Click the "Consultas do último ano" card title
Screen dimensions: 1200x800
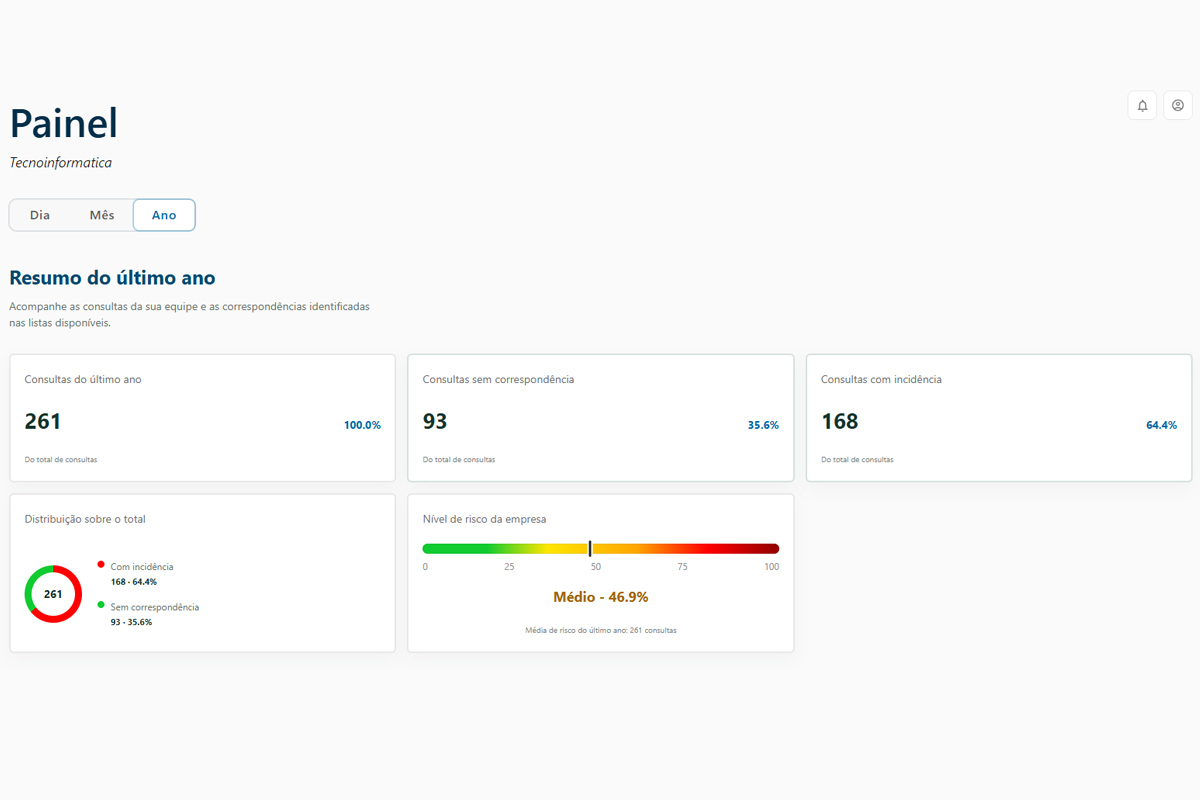[83, 379]
